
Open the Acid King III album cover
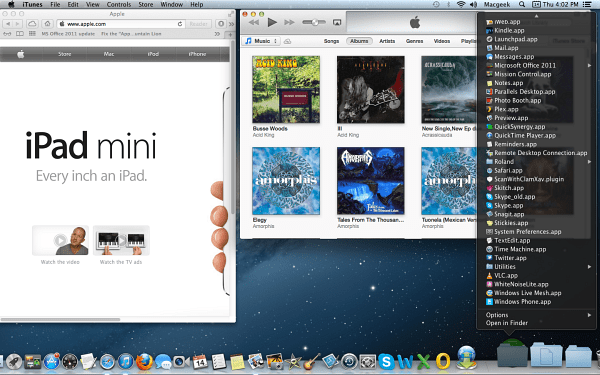[370, 89]
